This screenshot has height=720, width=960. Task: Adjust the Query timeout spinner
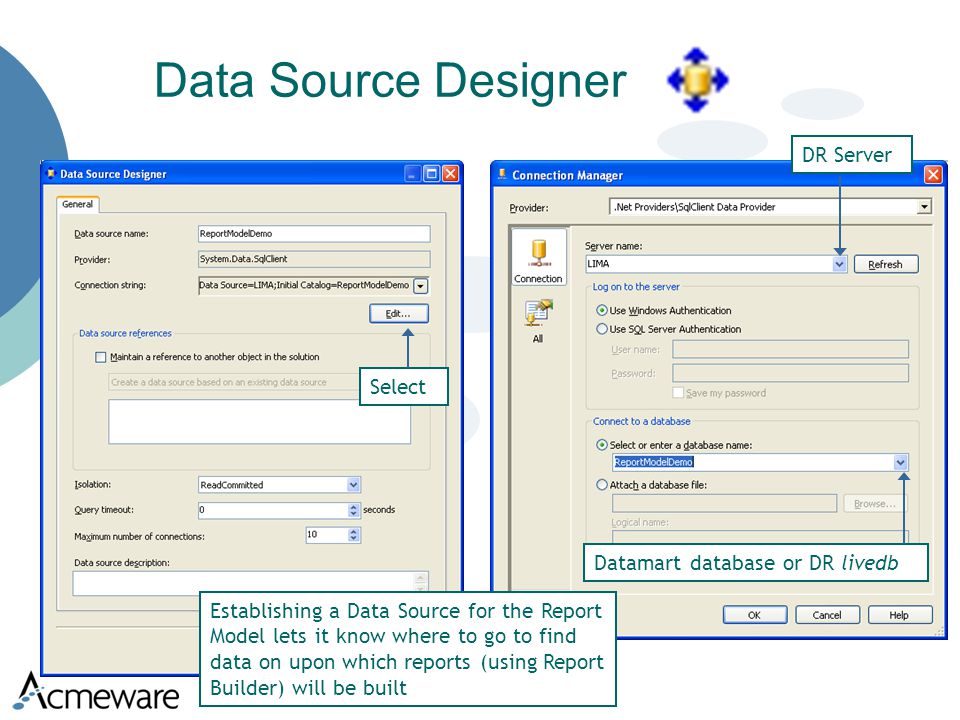pos(353,510)
